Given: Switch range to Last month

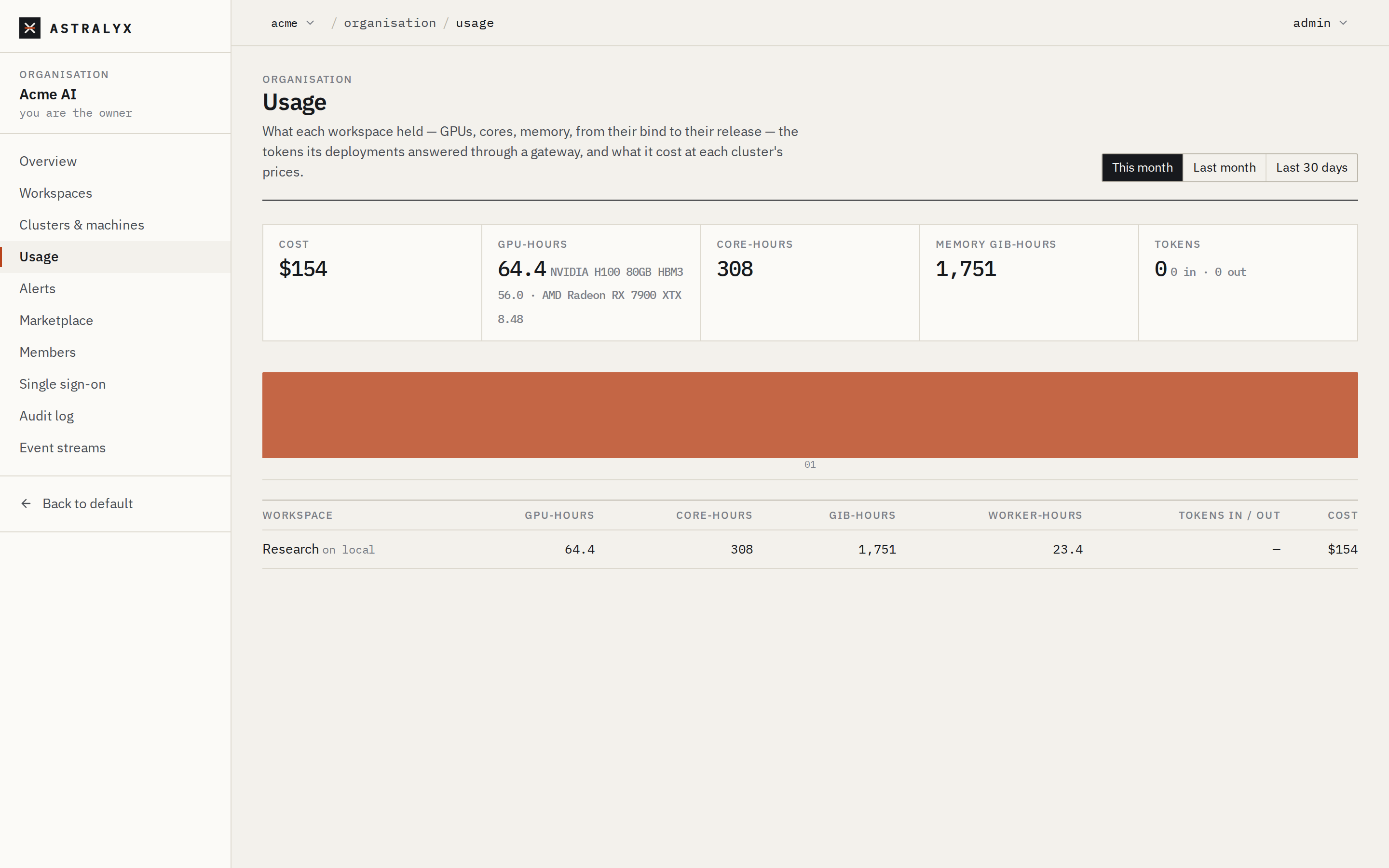Looking at the screenshot, I should 1224,168.
